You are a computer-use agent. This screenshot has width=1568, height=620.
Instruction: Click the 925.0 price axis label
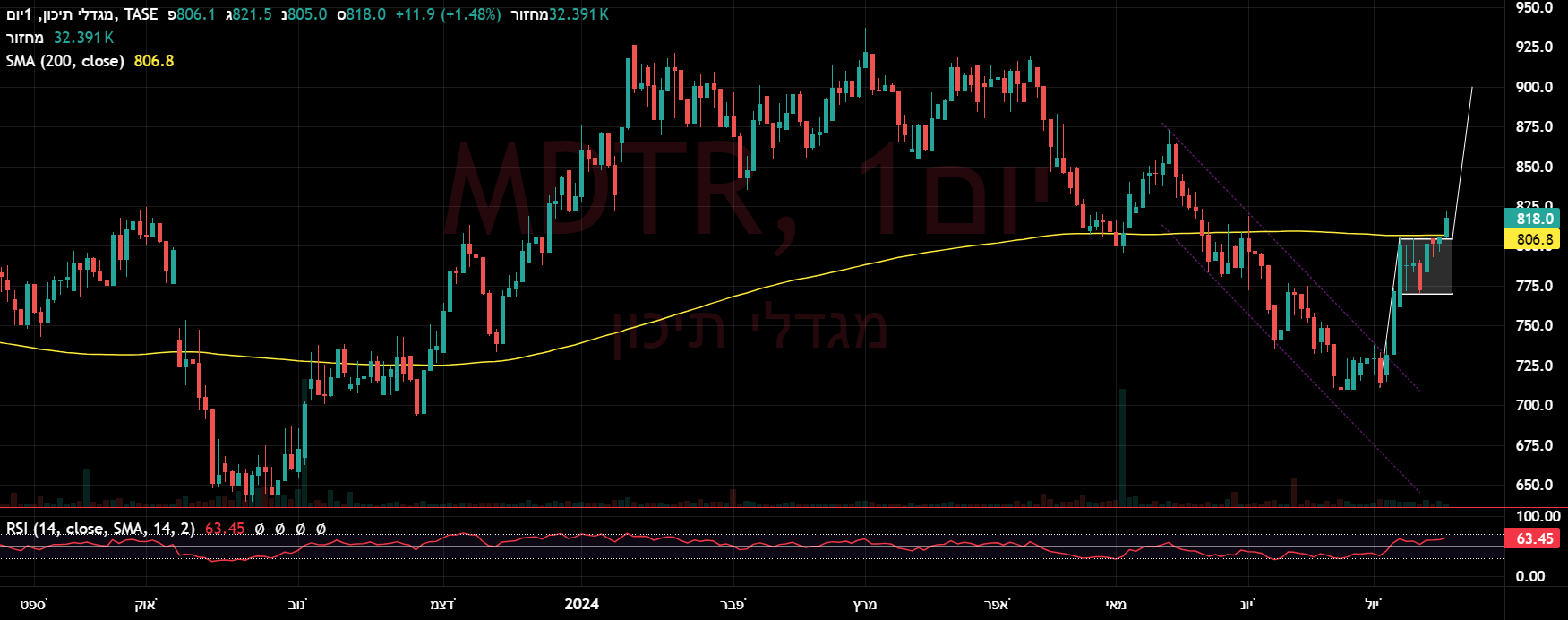pos(1534,47)
